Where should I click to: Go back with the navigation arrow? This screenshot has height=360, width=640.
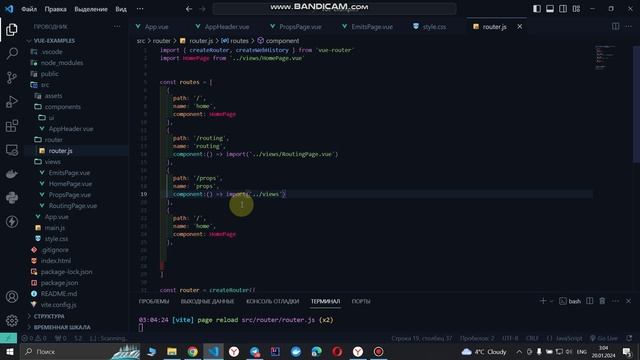pyautogui.click(x=189, y=9)
